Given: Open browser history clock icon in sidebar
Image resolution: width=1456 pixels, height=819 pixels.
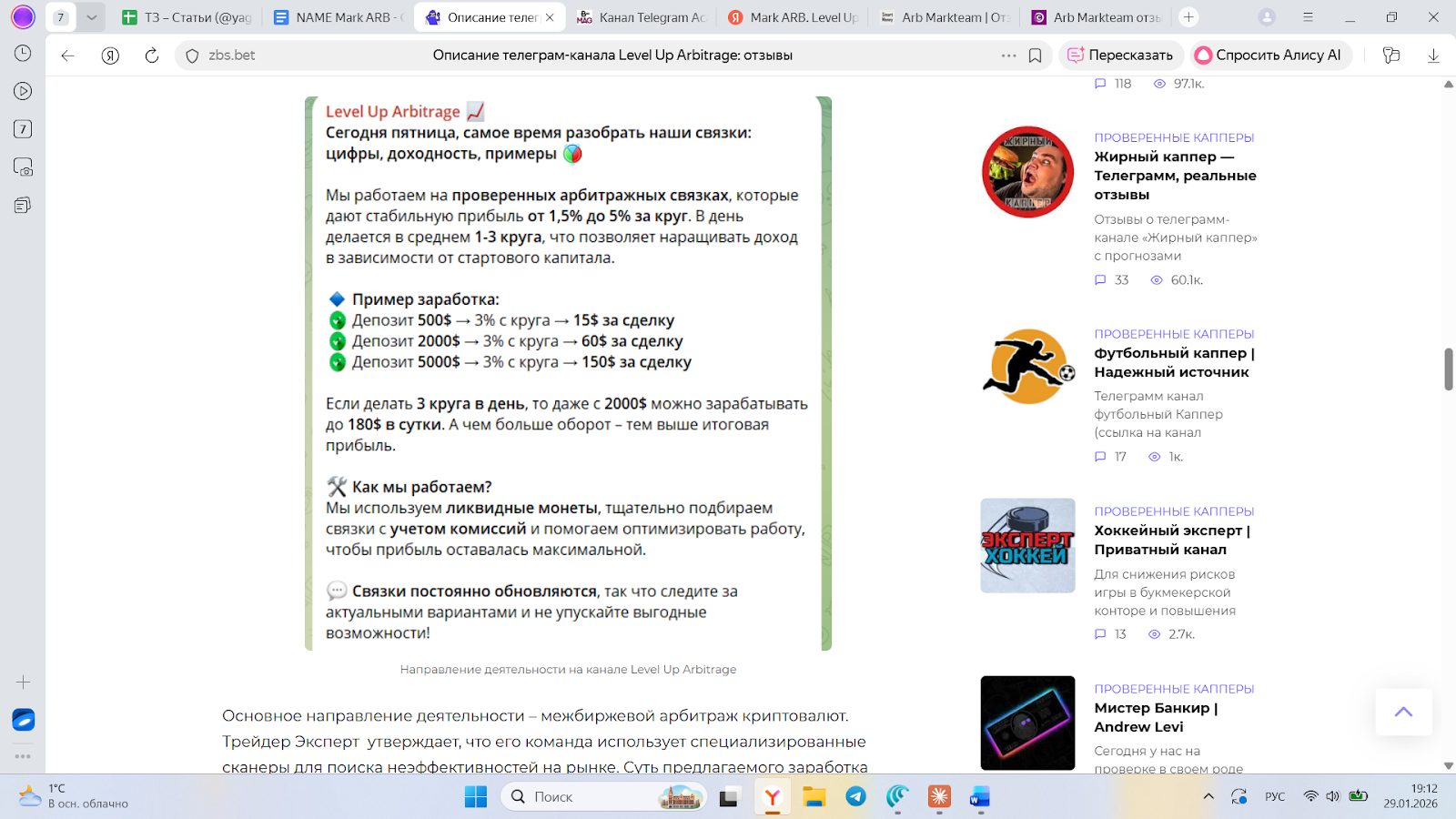Looking at the screenshot, I should pyautogui.click(x=23, y=54).
